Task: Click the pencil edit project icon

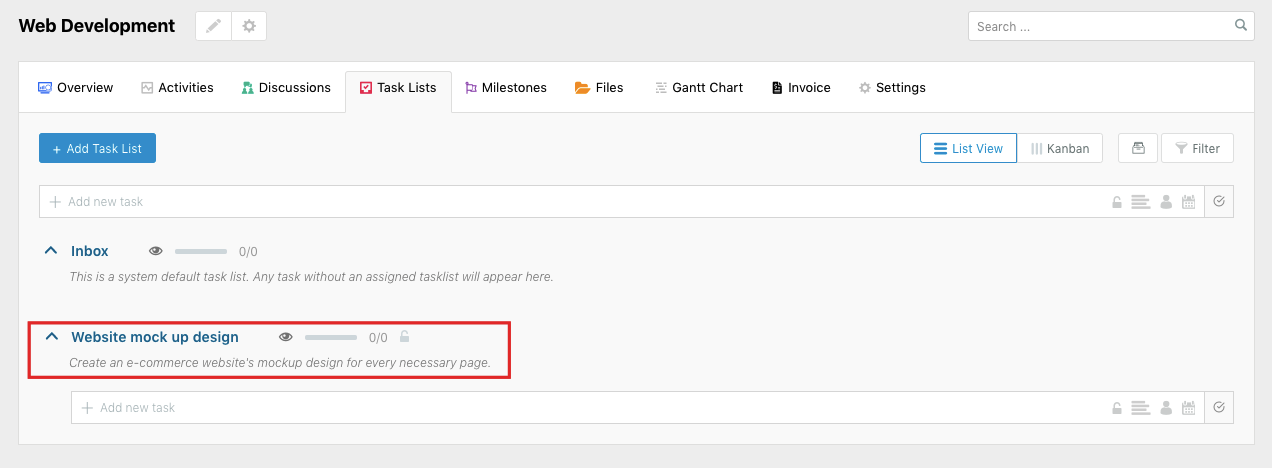Action: tap(213, 27)
